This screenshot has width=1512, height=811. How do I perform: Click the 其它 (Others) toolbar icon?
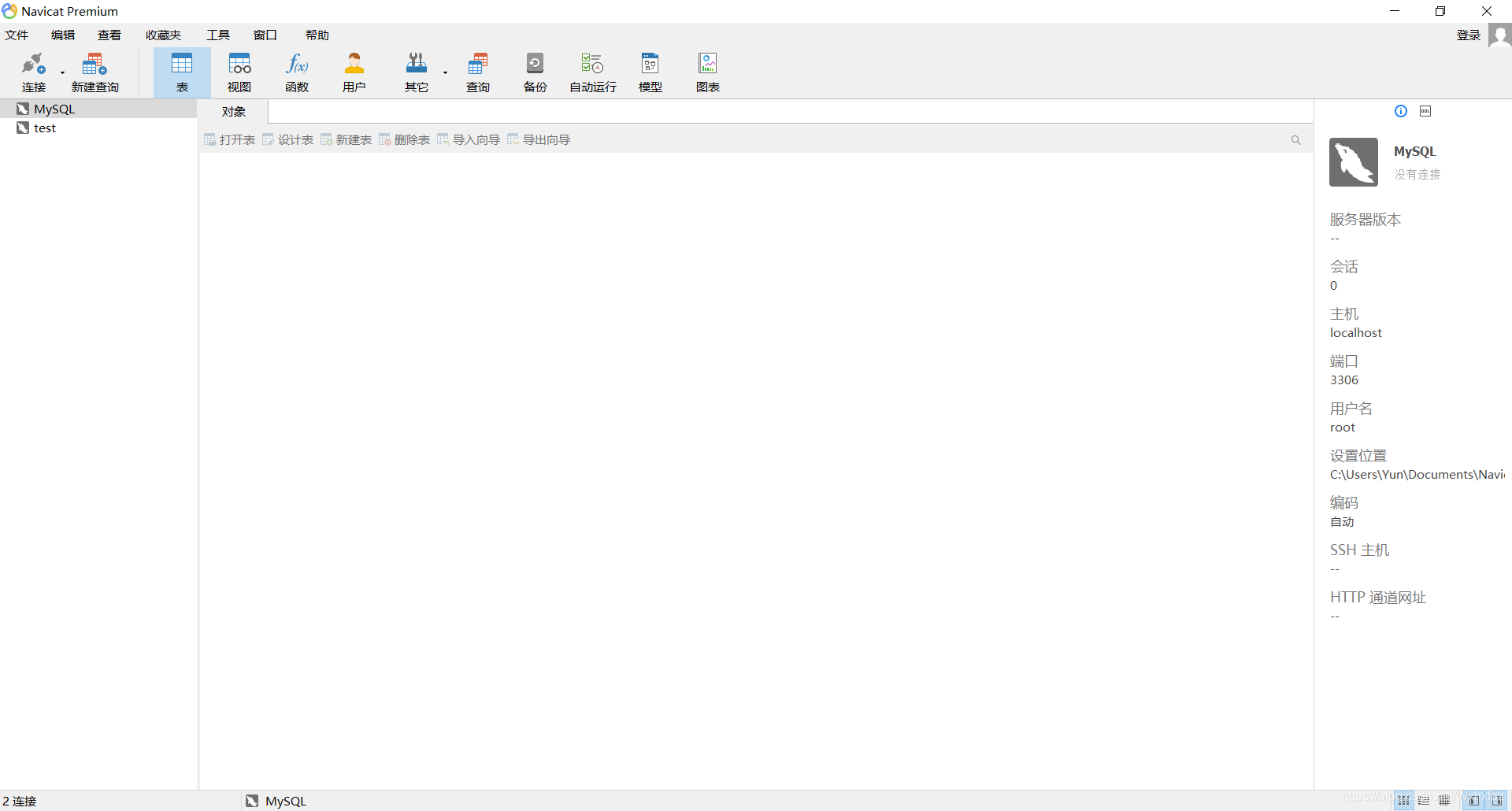click(417, 72)
